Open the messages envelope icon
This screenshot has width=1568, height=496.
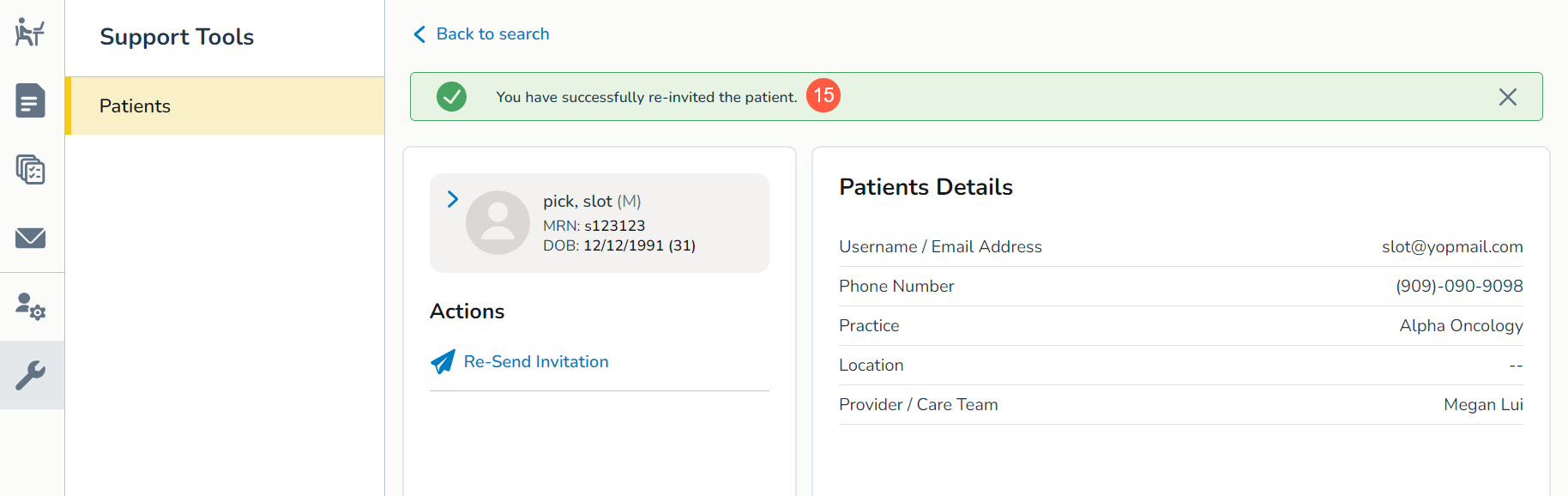(30, 238)
